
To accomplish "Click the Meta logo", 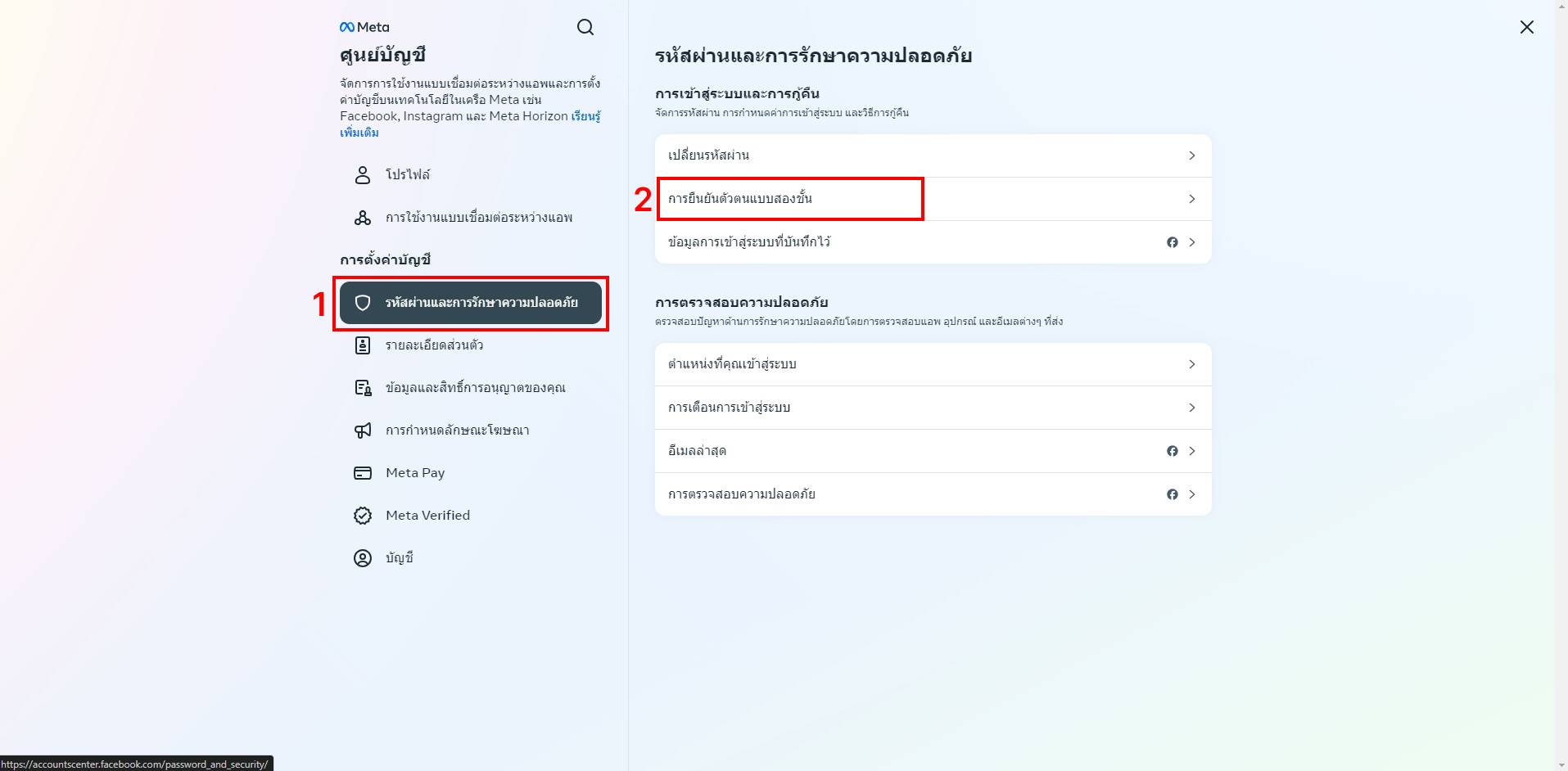I will (364, 27).
